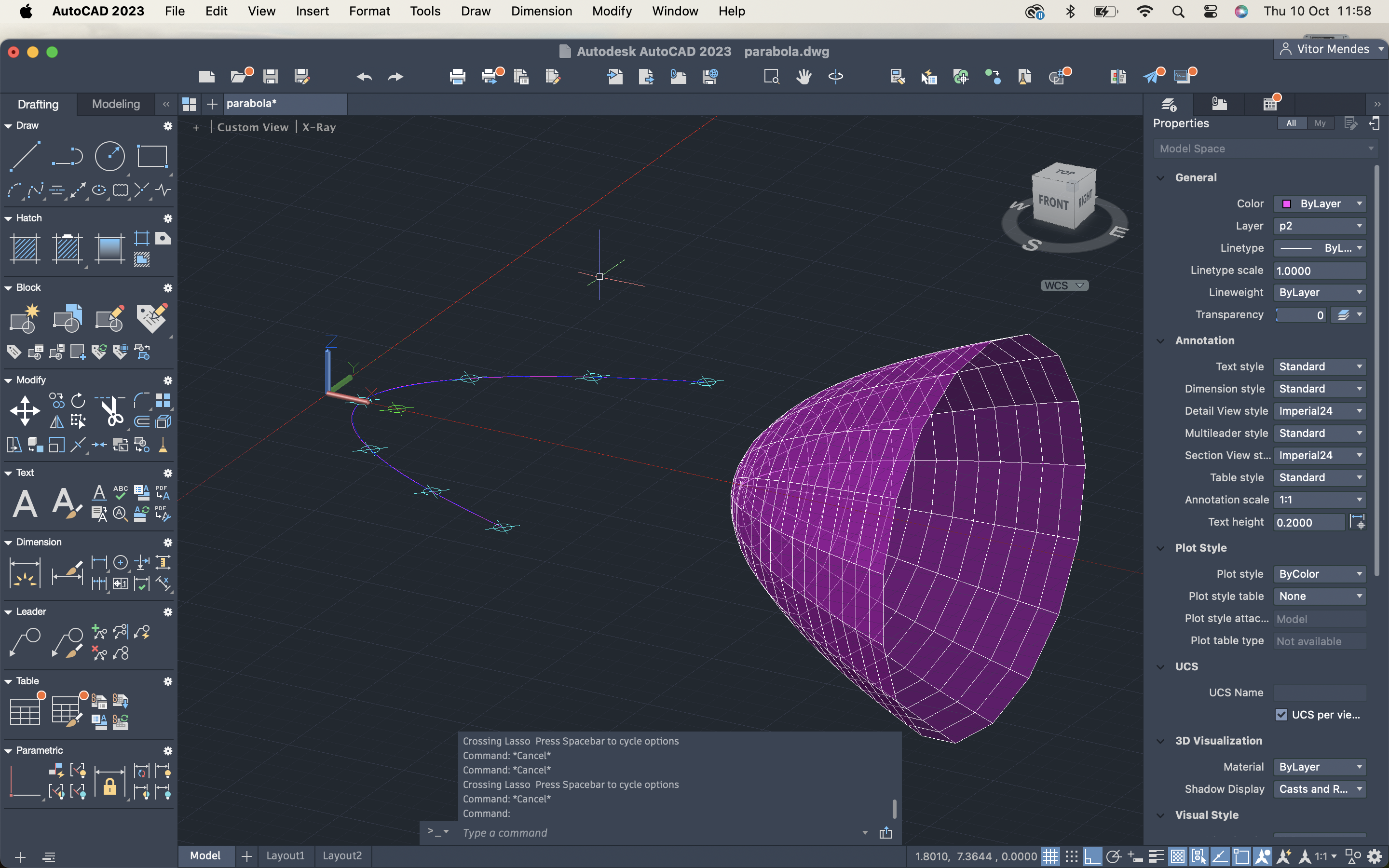Open the Layers palette tab icon

[1169, 104]
